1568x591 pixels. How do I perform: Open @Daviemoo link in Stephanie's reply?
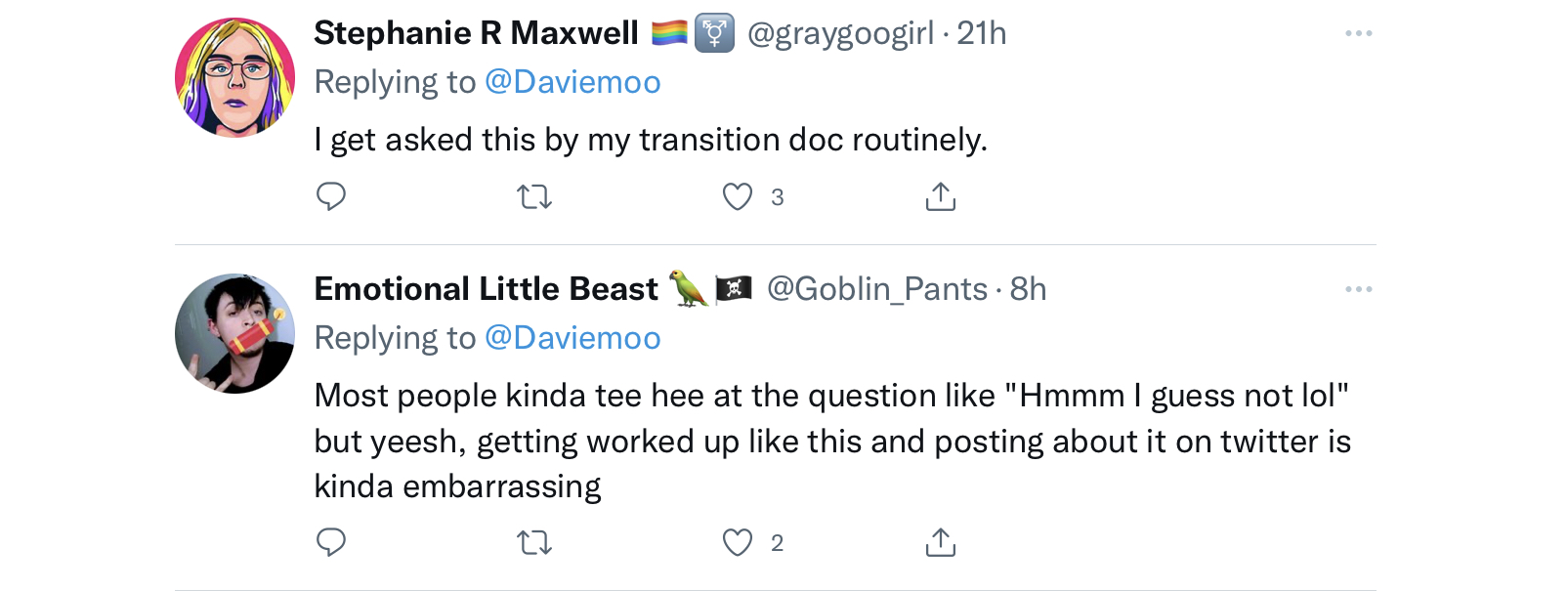coord(572,82)
